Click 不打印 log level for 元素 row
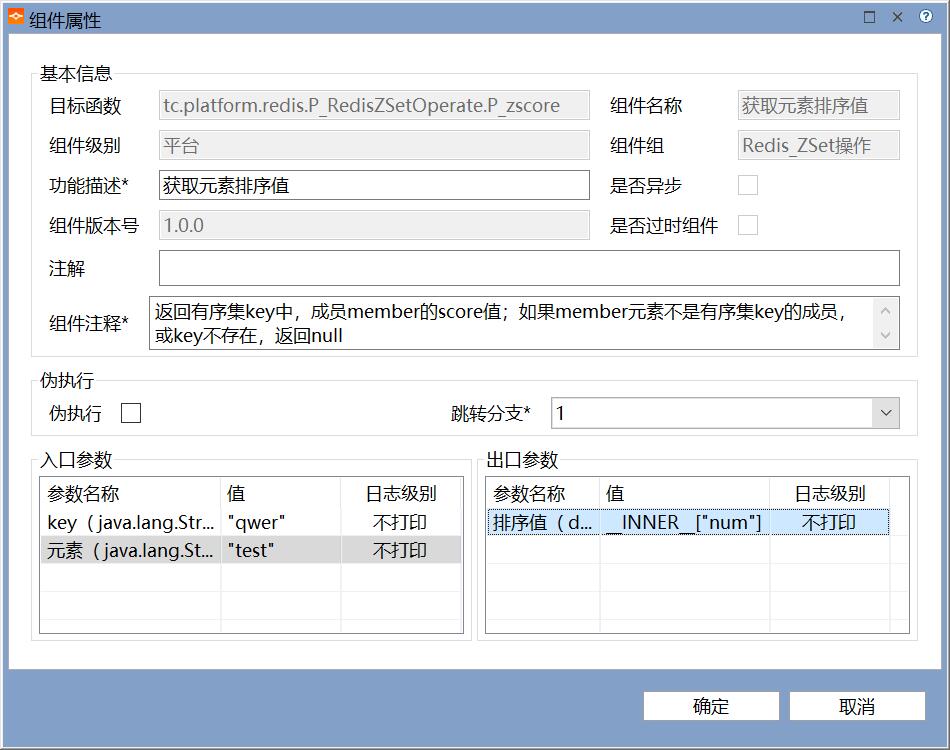 point(400,550)
